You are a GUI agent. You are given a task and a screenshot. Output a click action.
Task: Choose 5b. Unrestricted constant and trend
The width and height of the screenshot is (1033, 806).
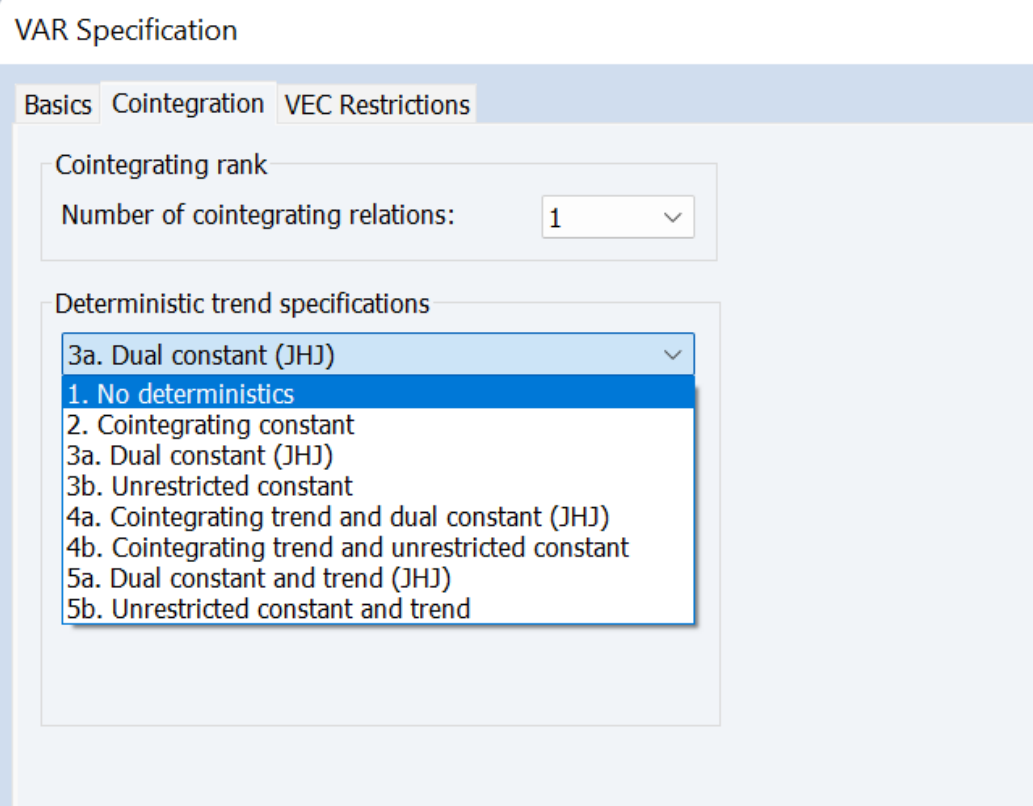point(378,608)
